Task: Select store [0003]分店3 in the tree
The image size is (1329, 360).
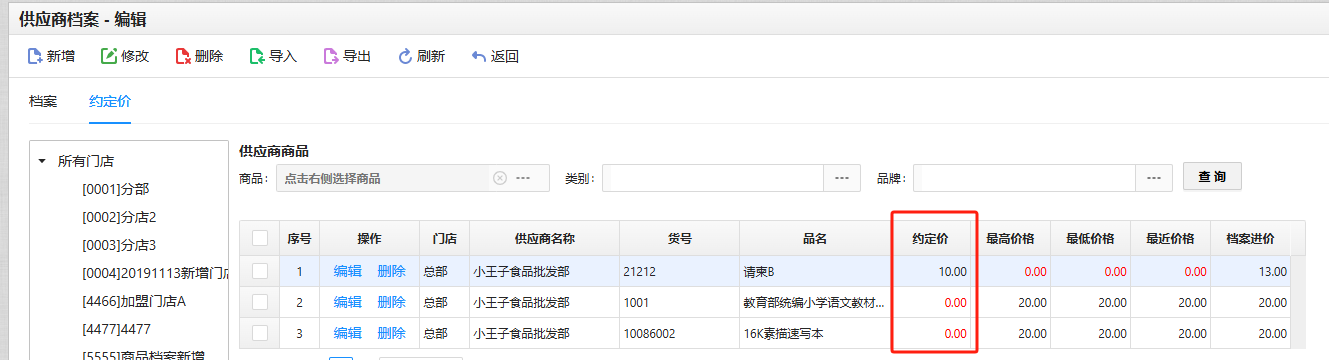Action: (119, 245)
